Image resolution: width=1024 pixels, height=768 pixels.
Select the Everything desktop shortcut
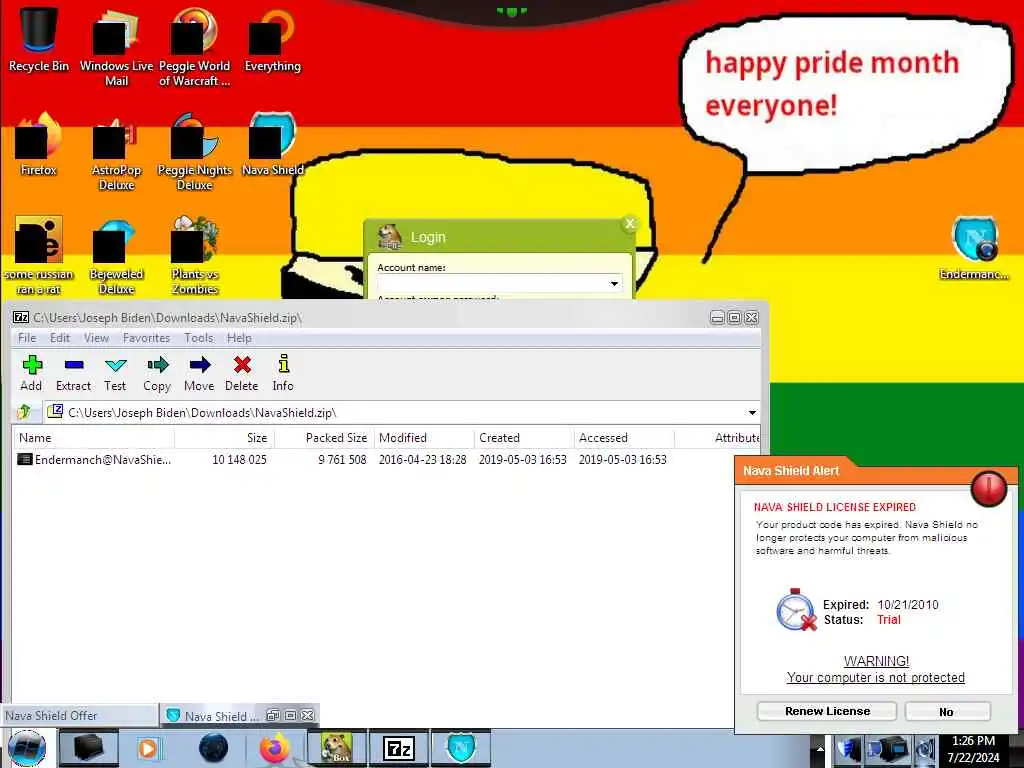(x=272, y=39)
